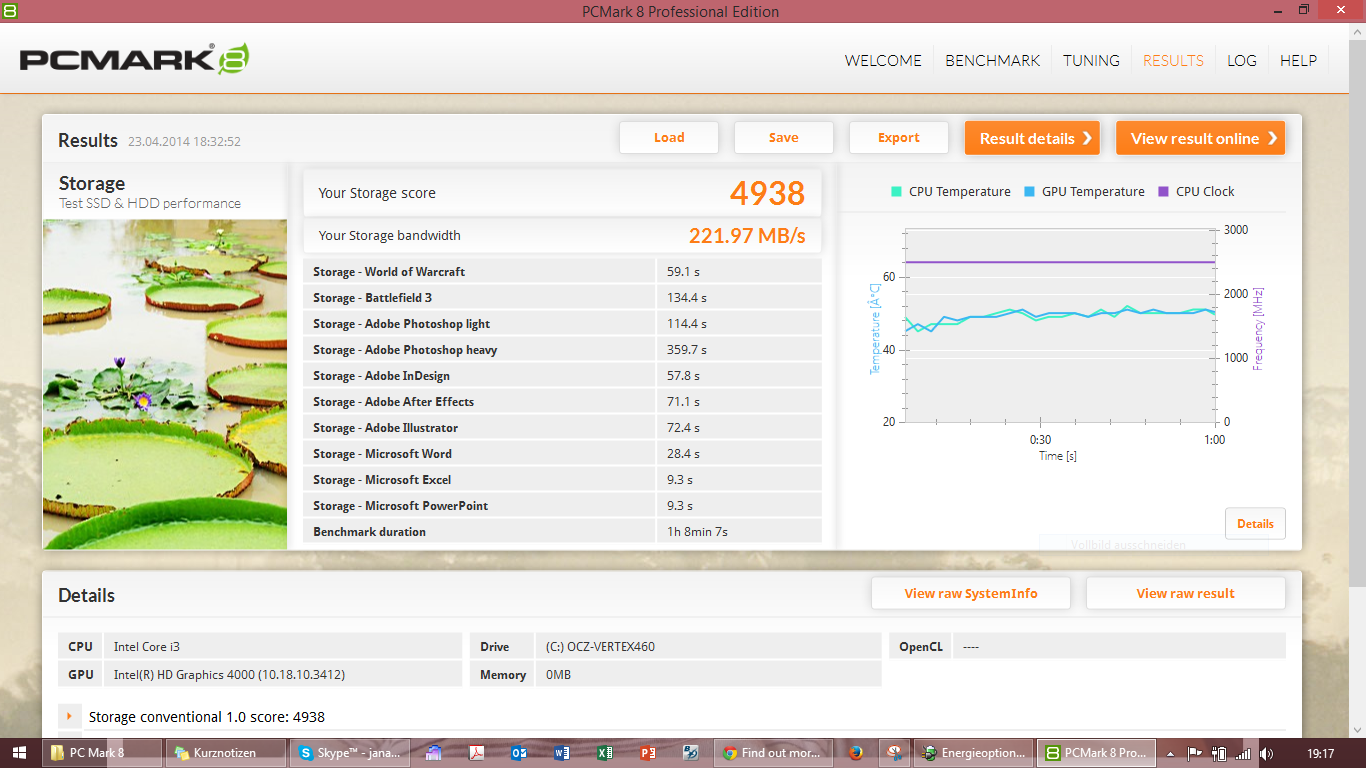
Task: Click the 'Storage - Adobe After Effects' row
Action: (x=562, y=401)
